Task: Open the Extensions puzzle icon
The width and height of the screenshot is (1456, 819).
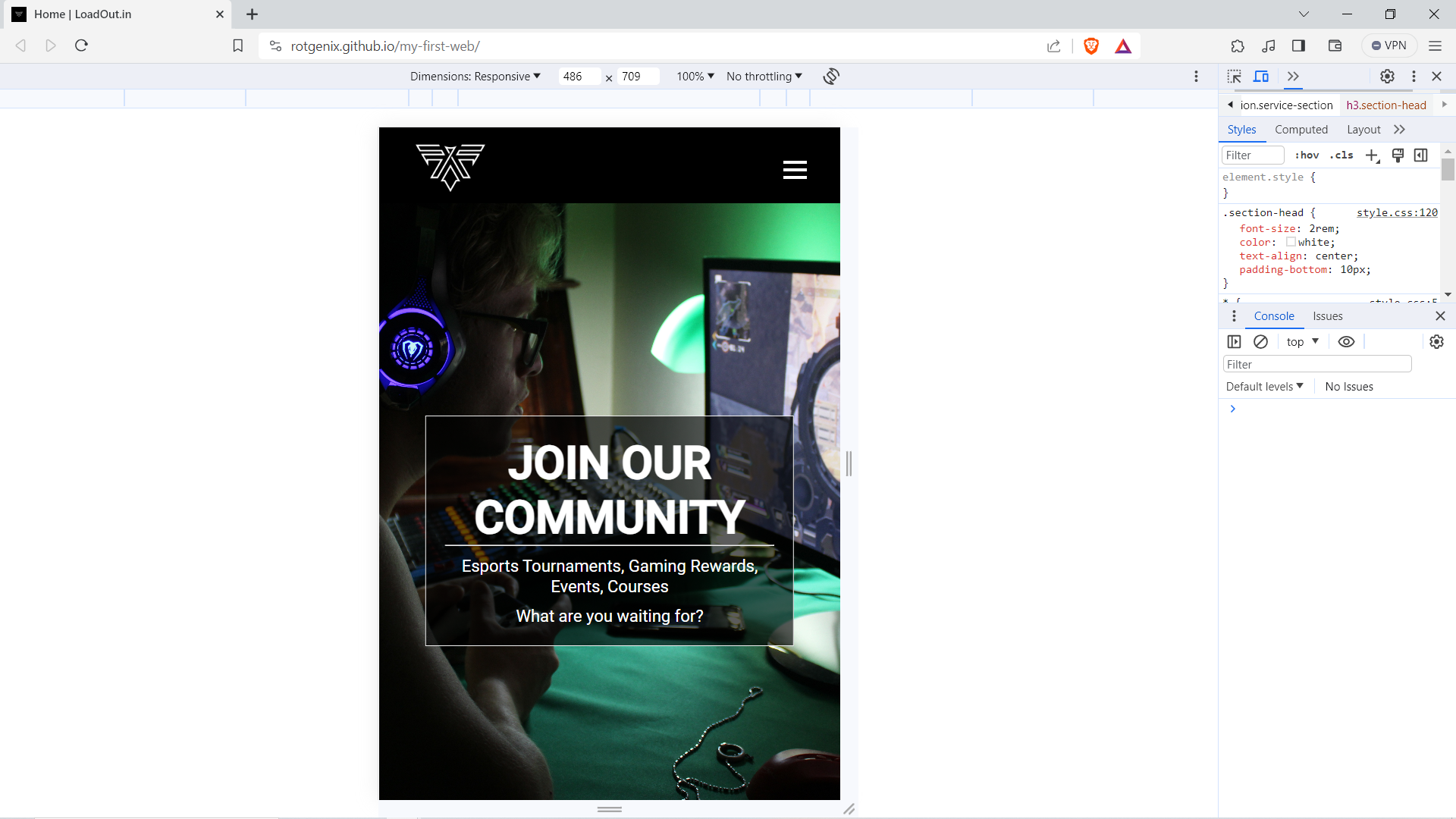Action: [1238, 46]
